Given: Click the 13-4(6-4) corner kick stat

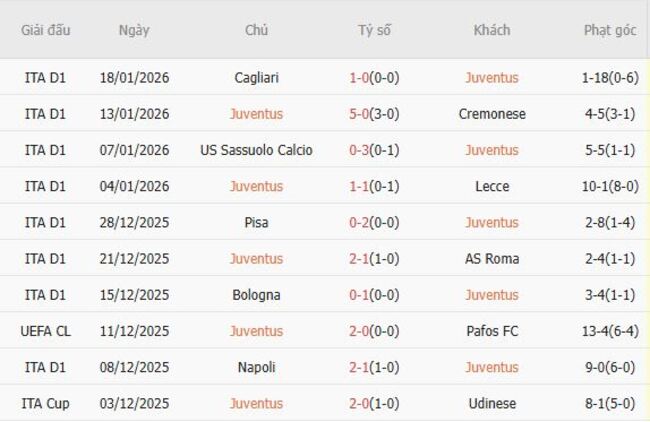Looking at the screenshot, I should (609, 331).
